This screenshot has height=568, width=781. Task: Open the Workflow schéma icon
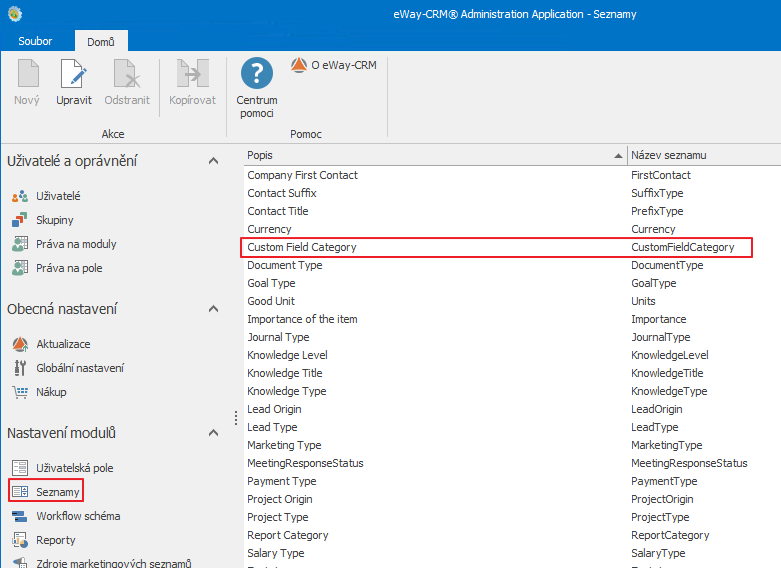point(20,516)
